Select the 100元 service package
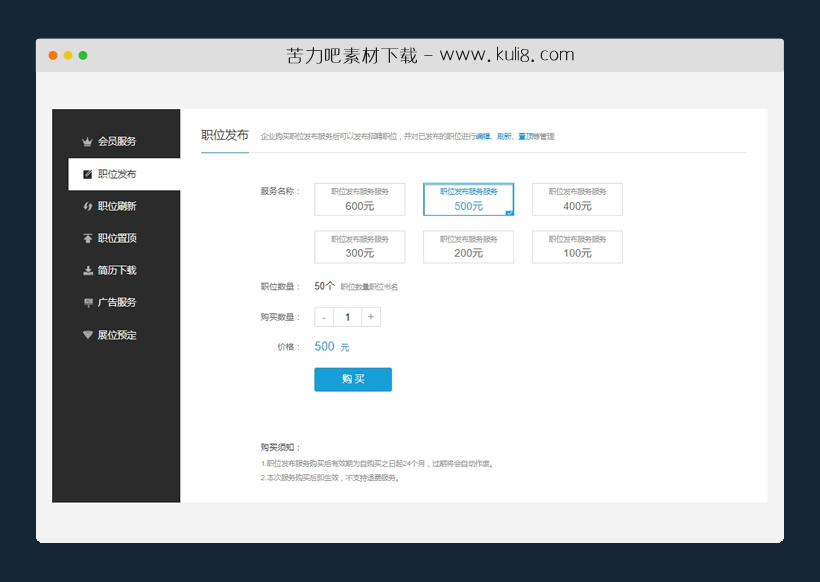820x582 pixels. pyautogui.click(x=577, y=247)
